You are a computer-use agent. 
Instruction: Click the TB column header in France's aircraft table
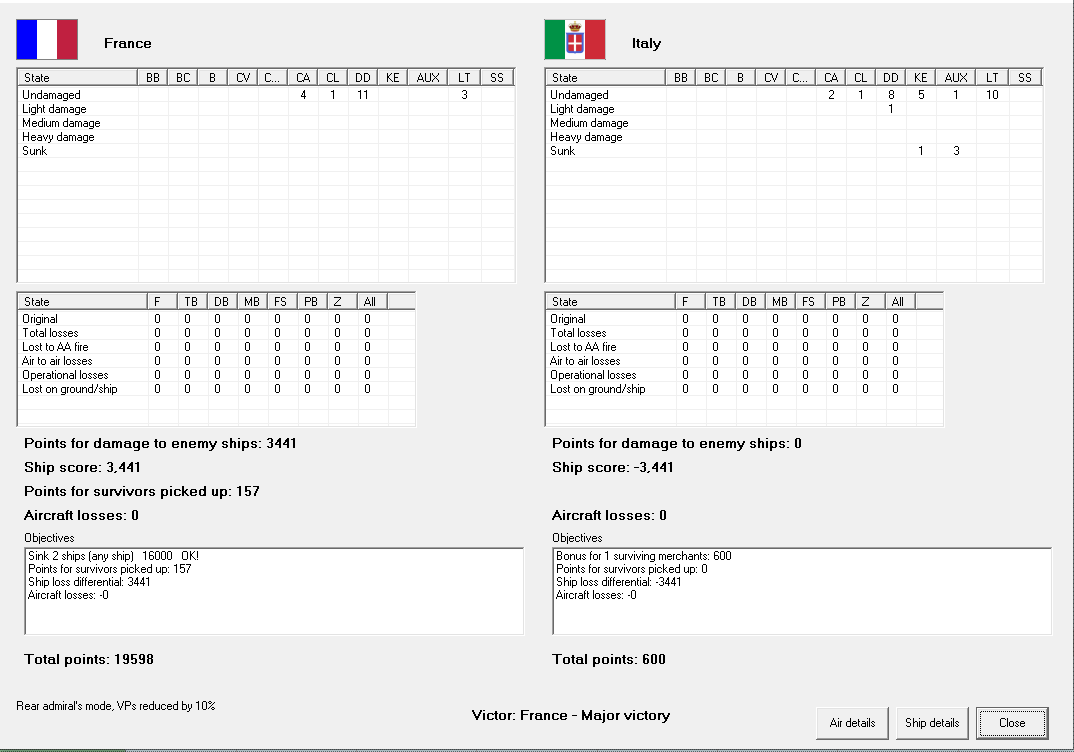(187, 301)
